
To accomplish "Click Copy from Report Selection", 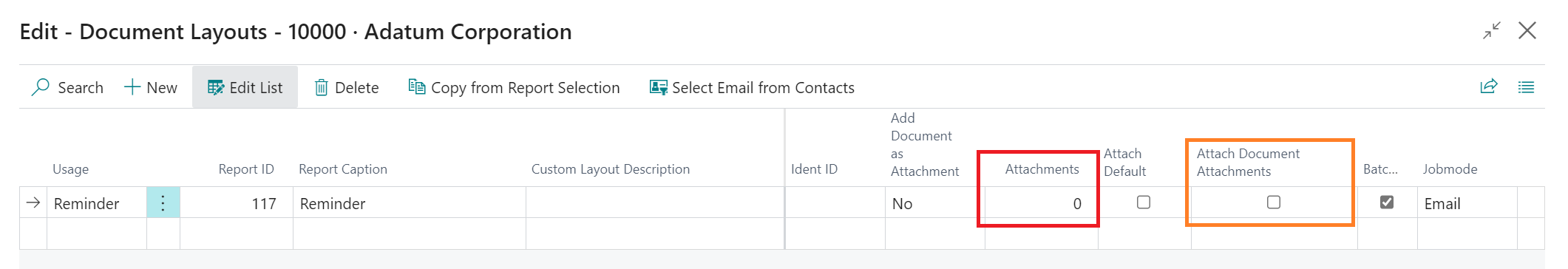I will point(515,87).
